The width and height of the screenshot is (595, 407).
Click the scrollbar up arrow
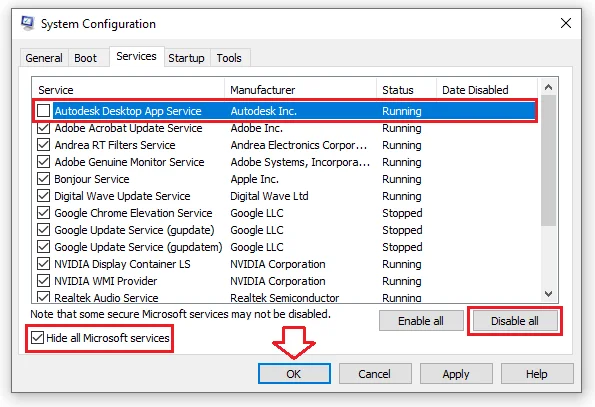coord(548,88)
